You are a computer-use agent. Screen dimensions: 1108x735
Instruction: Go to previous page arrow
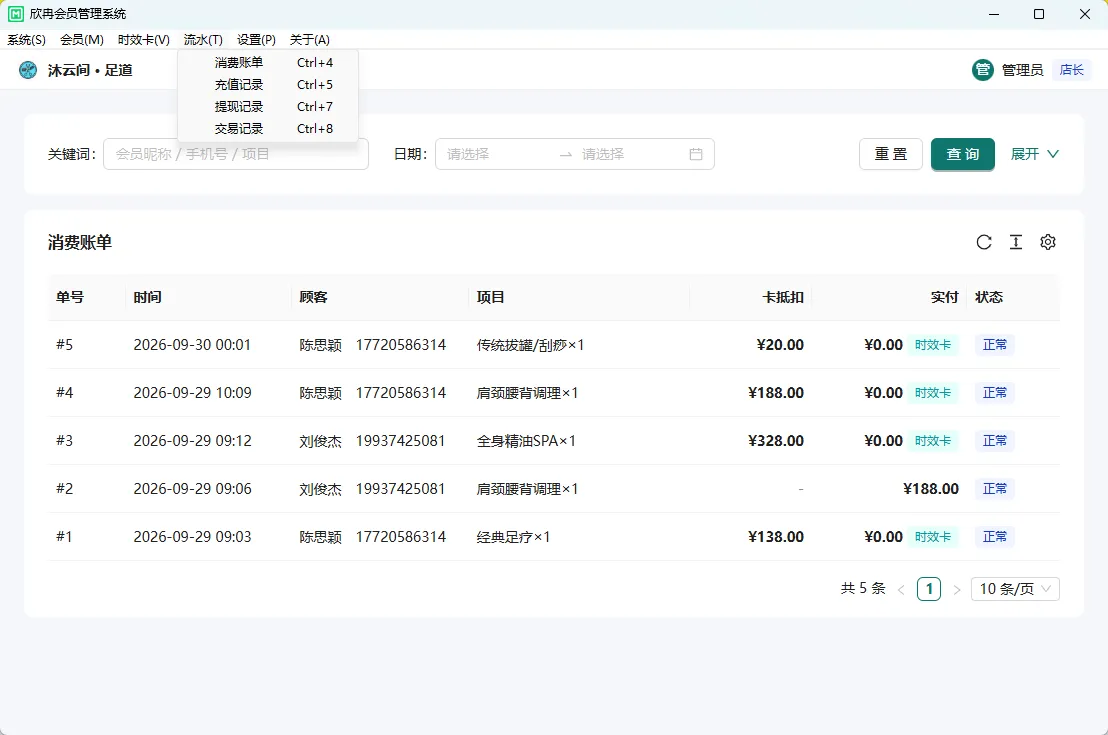[x=901, y=589]
